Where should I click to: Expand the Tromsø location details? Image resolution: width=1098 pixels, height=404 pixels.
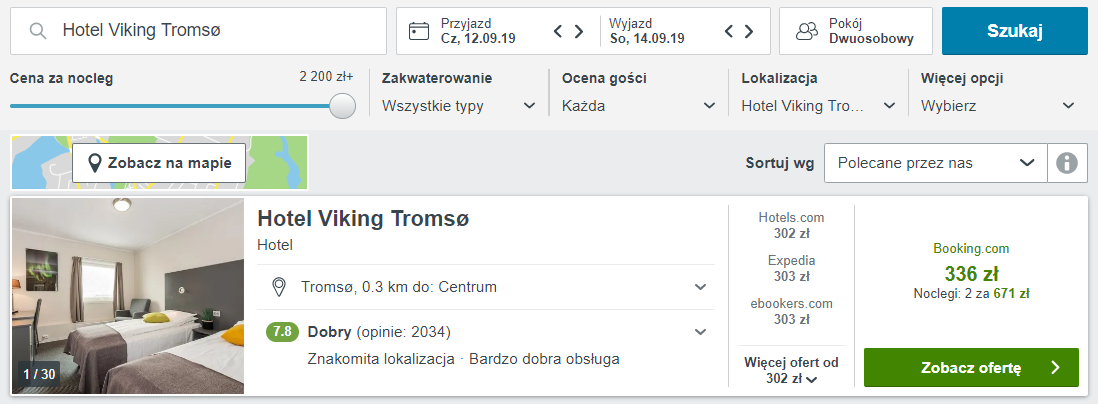click(x=700, y=288)
